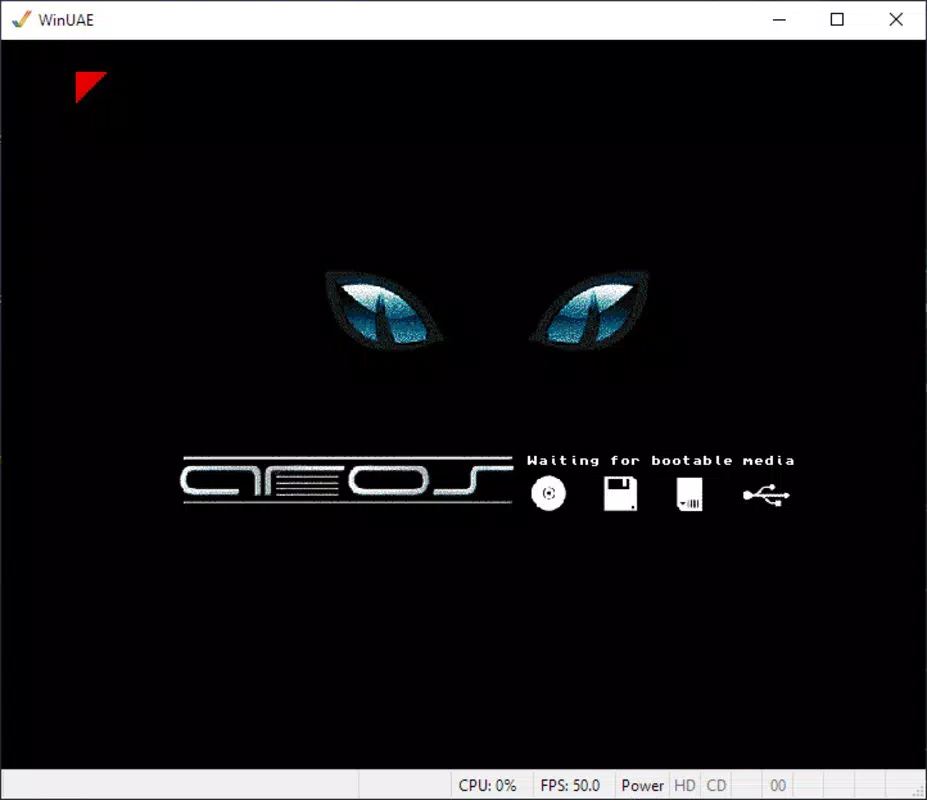Click the floppy disk boot media icon
This screenshot has width=927, height=800.
[620, 494]
